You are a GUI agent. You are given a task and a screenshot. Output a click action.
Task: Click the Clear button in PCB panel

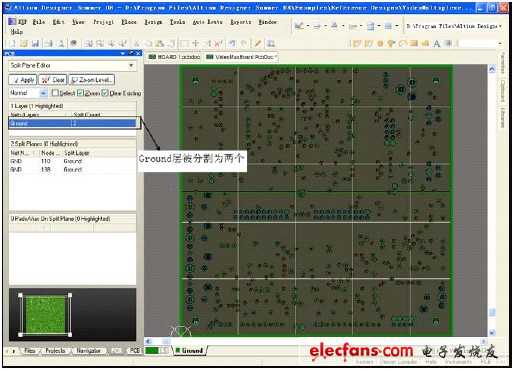pos(53,80)
